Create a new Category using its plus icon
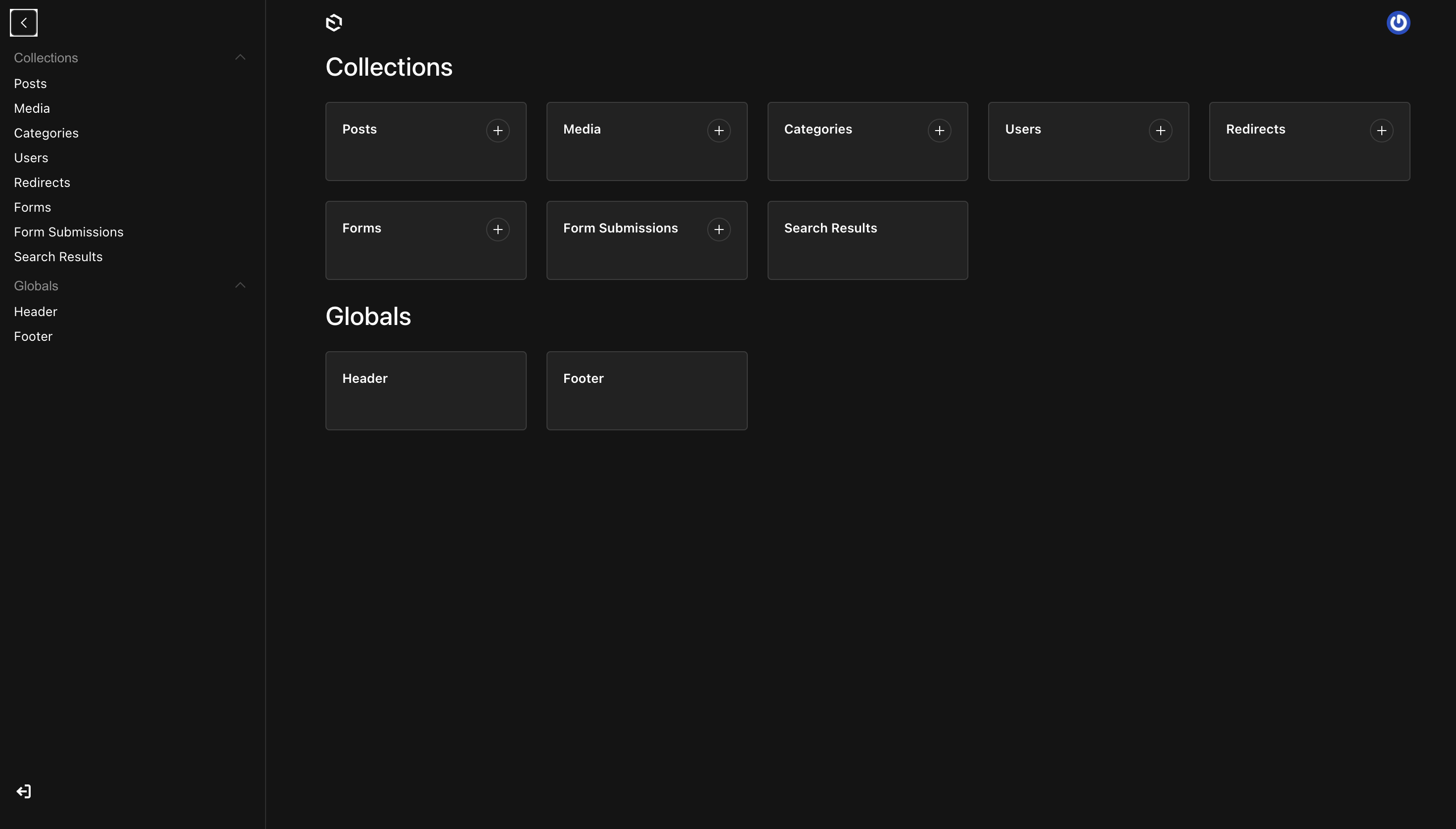1456x829 pixels. click(x=939, y=130)
